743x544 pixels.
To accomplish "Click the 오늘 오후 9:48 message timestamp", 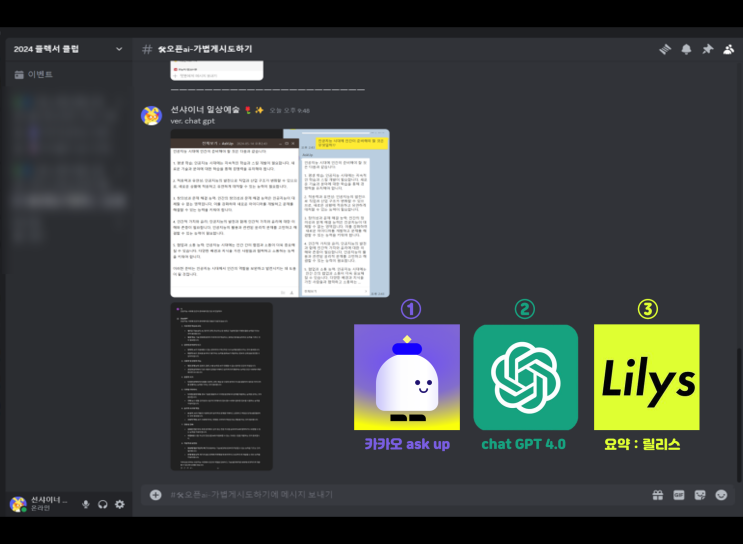I will (290, 110).
